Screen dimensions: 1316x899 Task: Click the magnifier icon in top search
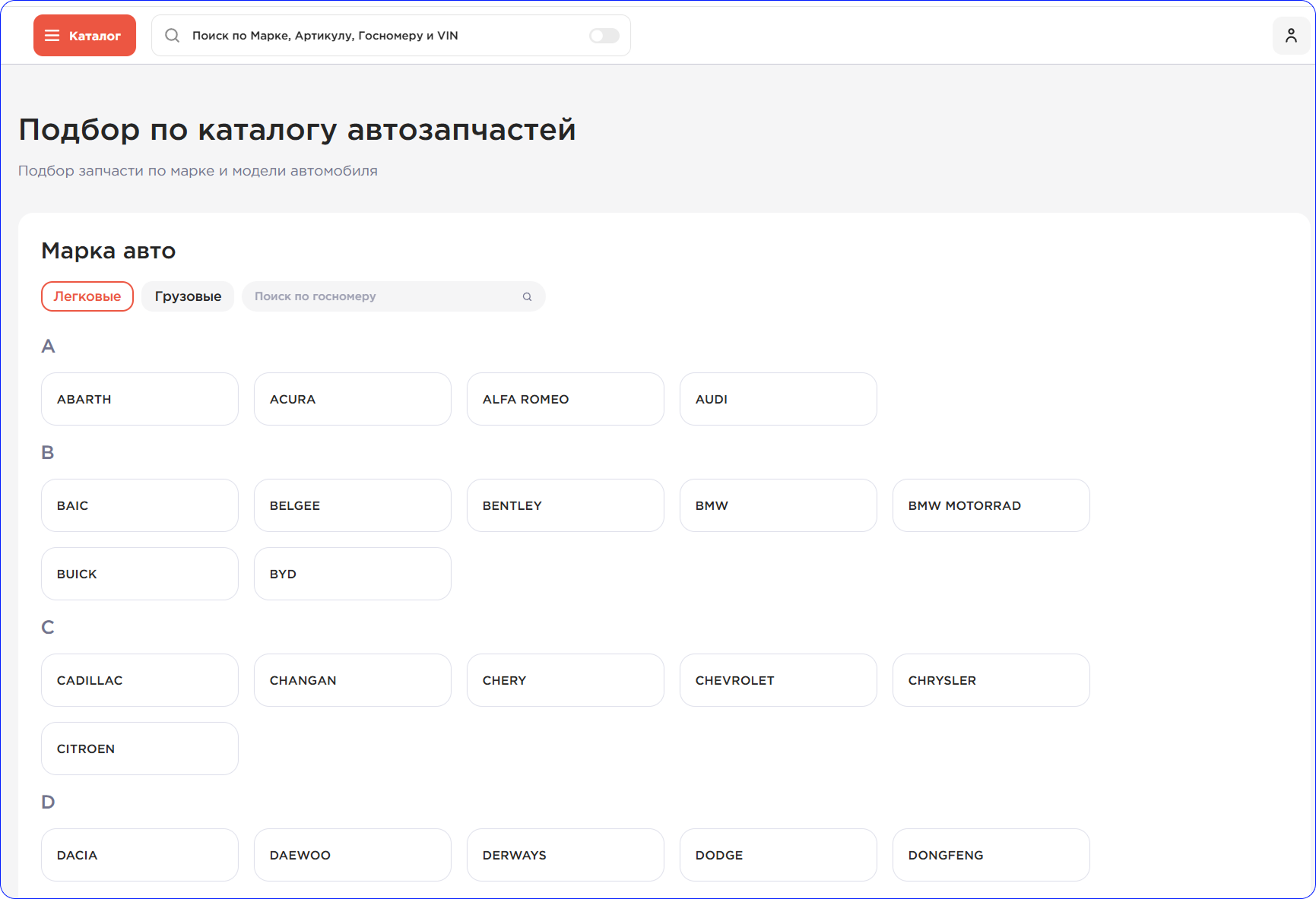(x=173, y=36)
